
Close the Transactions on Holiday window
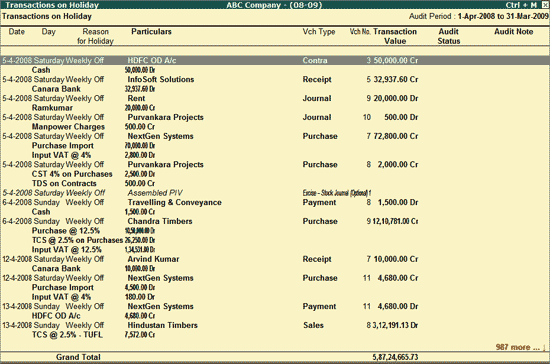[545, 5]
